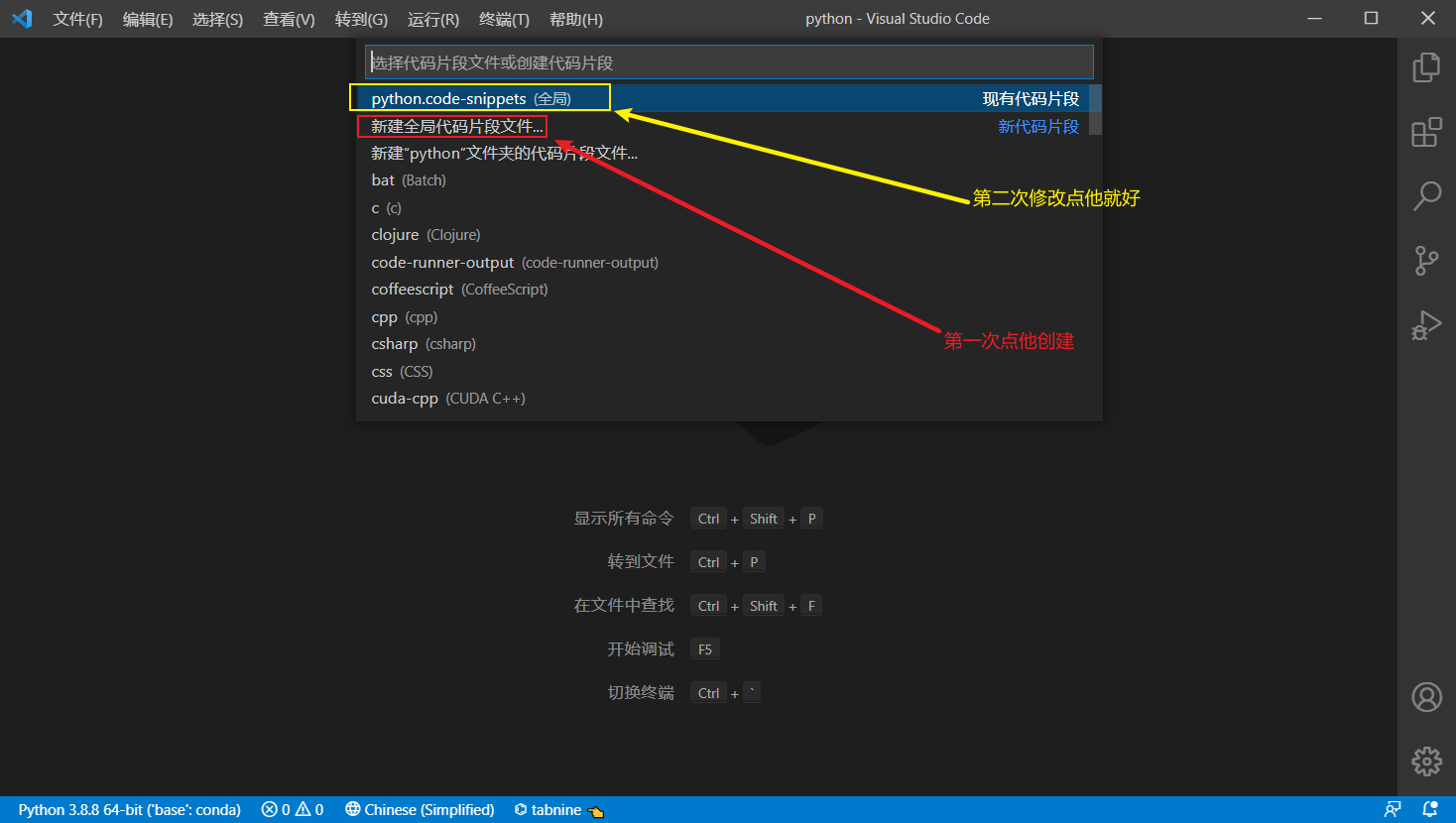Open 编辑(E) menu
Image resolution: width=1456 pixels, height=823 pixels.
pos(148,19)
